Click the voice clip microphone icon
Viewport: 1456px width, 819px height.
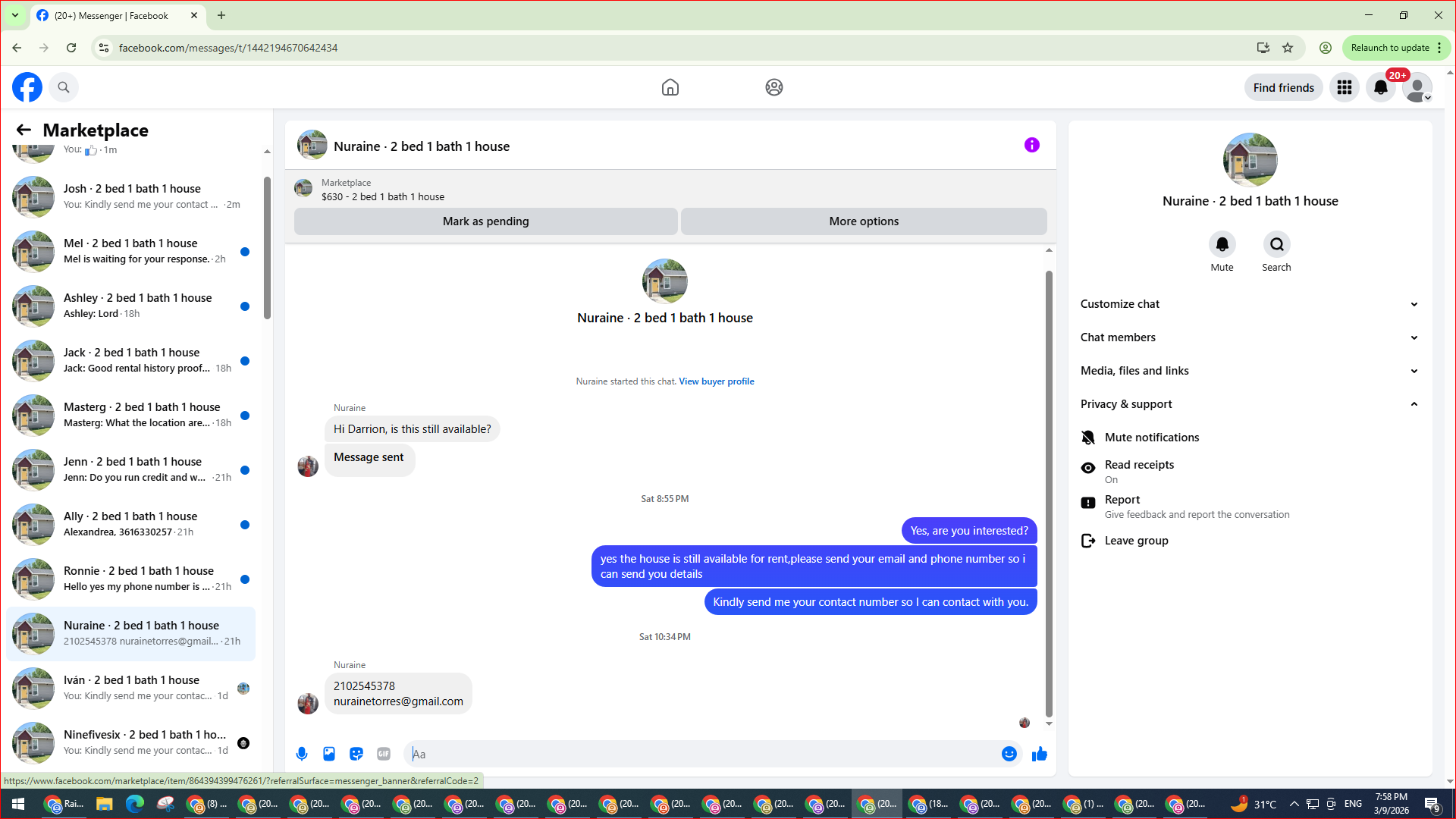coord(302,754)
